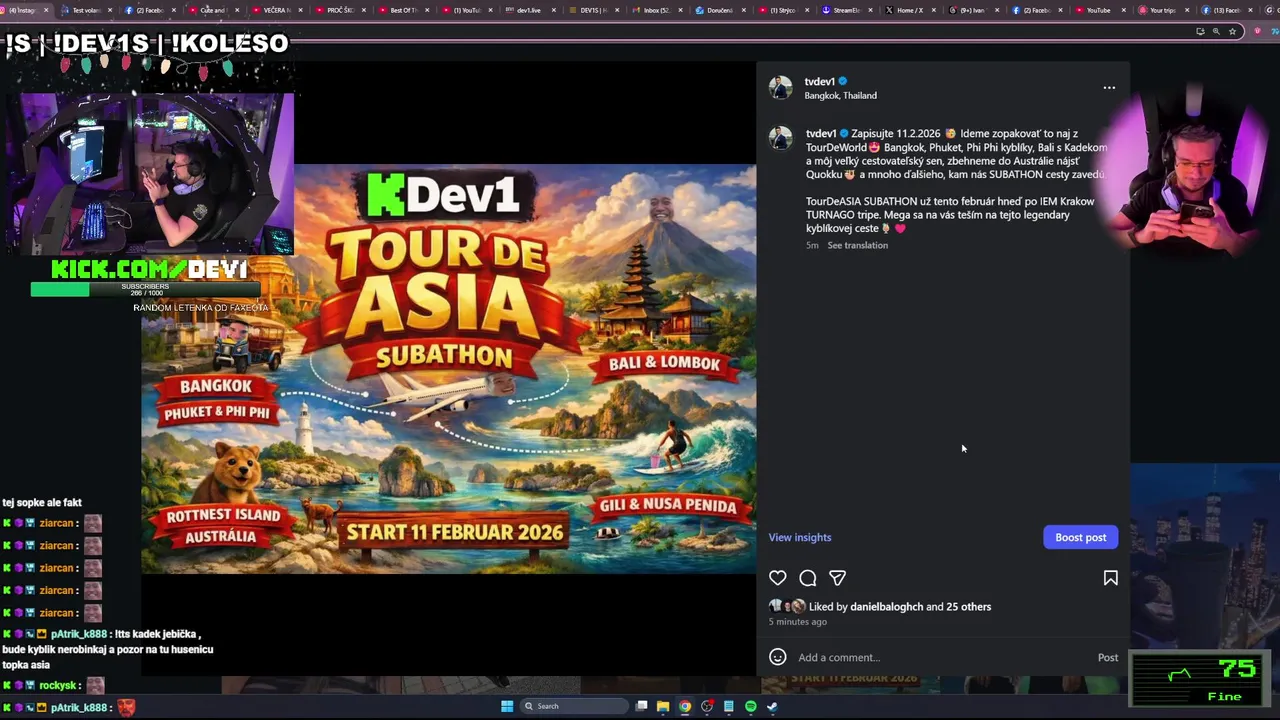Open the notepad-style taskbar app icon
1280x720 pixels.
(729, 706)
